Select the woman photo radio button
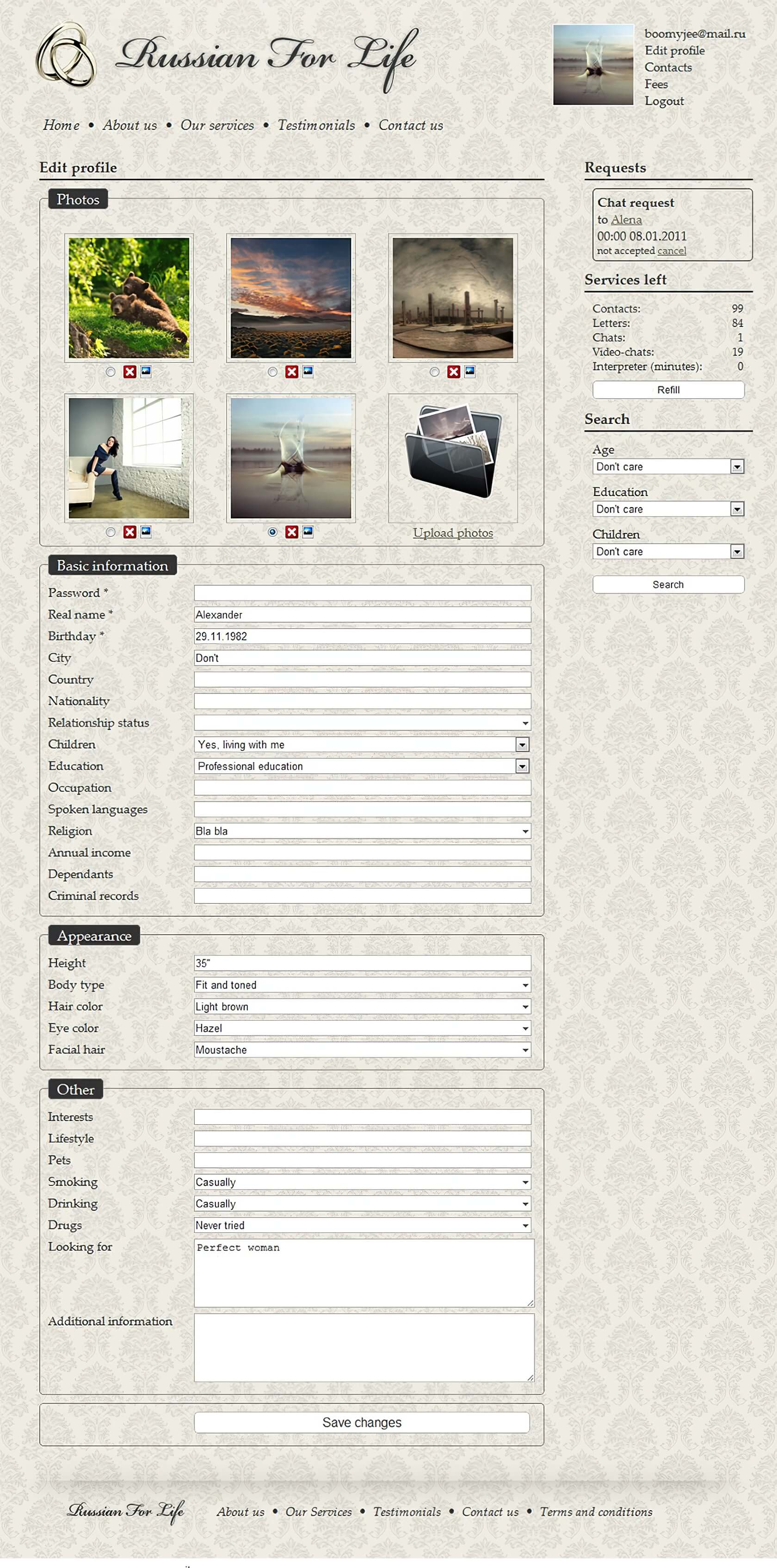This screenshot has height=1568, width=777. (110, 532)
